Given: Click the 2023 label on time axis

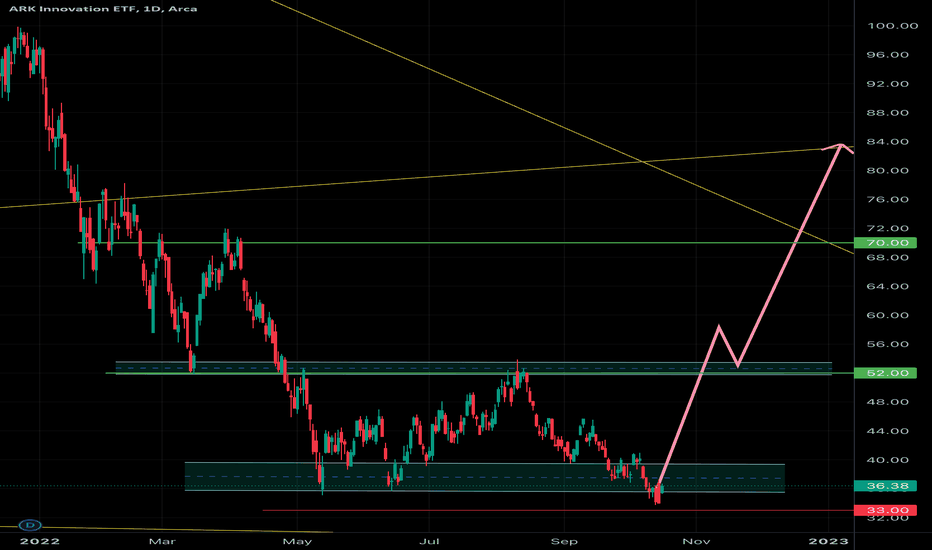Looking at the screenshot, I should (829, 541).
